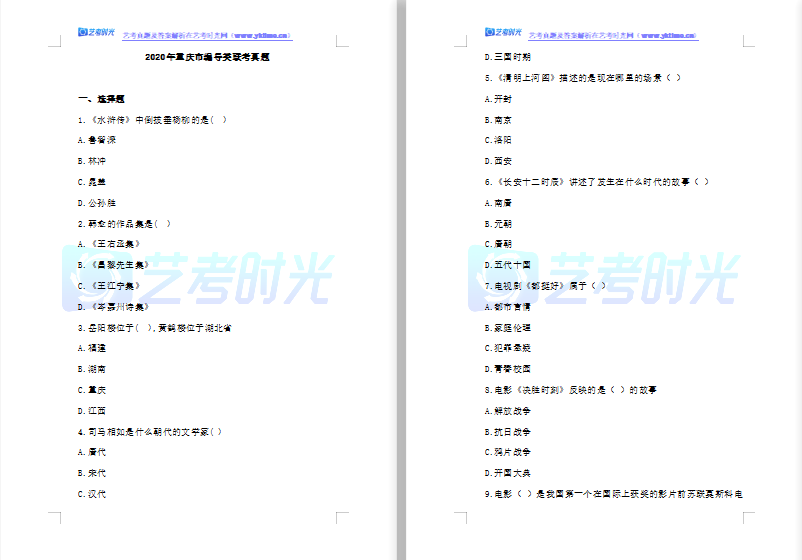The height and width of the screenshot is (560, 802).
Task: Click the section heading 一、选择题
Action: 101,99
